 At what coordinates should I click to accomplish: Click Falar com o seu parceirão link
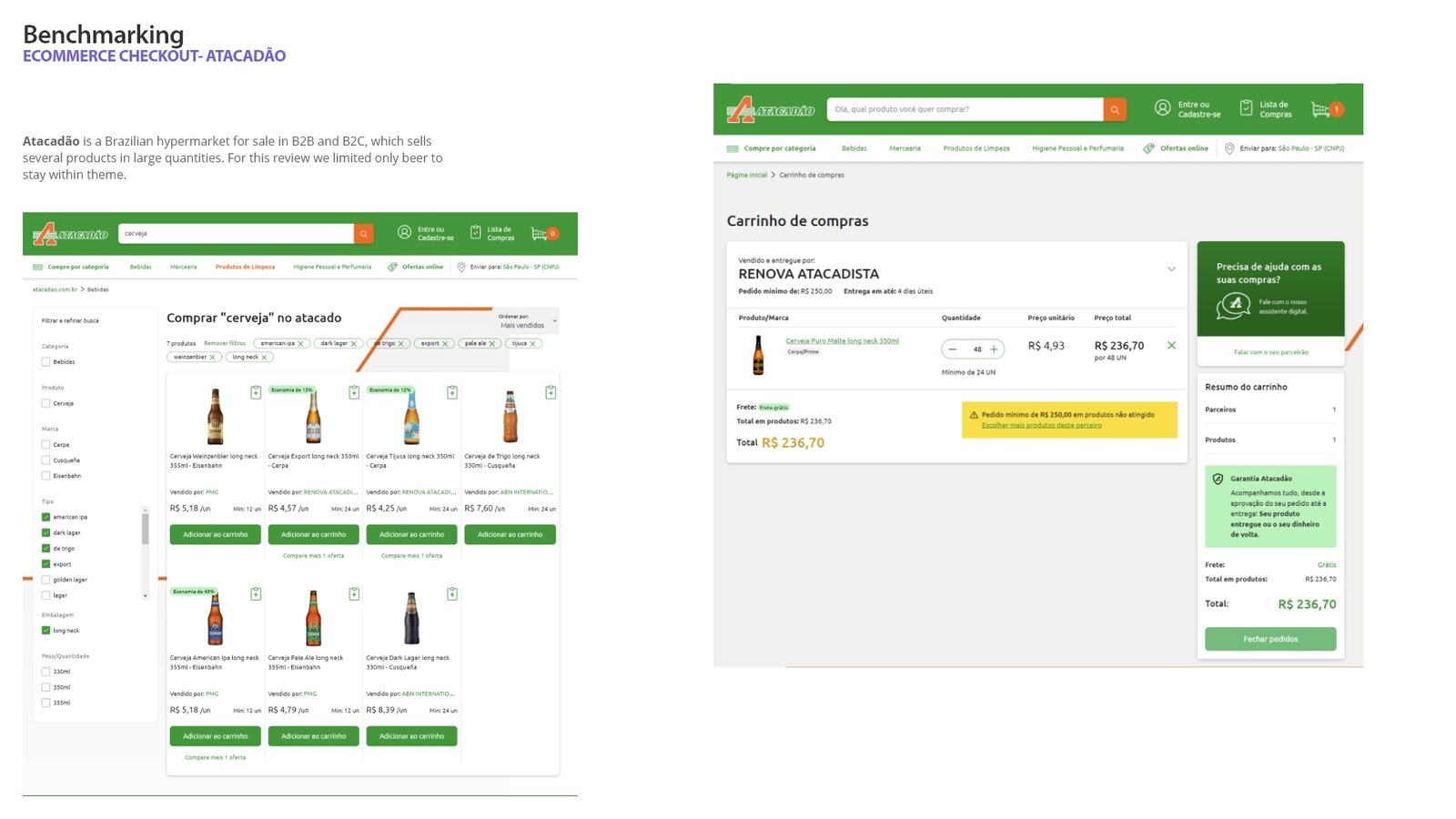click(x=1270, y=352)
